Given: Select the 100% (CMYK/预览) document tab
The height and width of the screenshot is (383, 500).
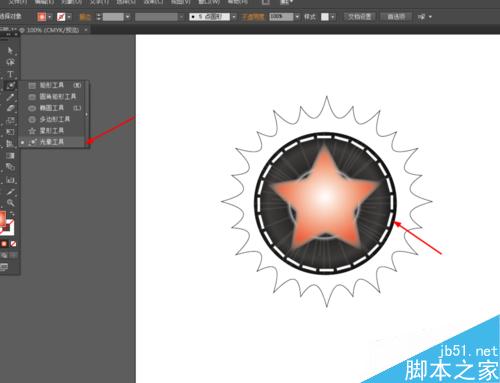Looking at the screenshot, I should point(53,30).
